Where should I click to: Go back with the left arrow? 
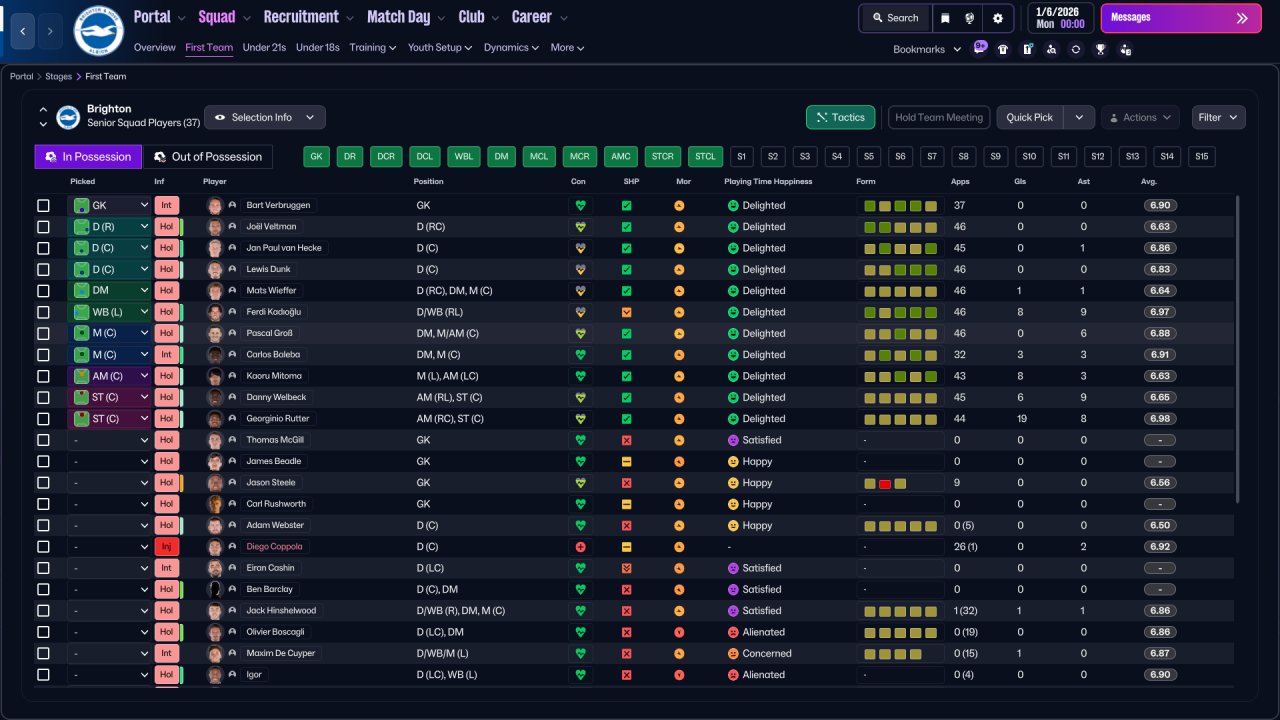[x=23, y=31]
